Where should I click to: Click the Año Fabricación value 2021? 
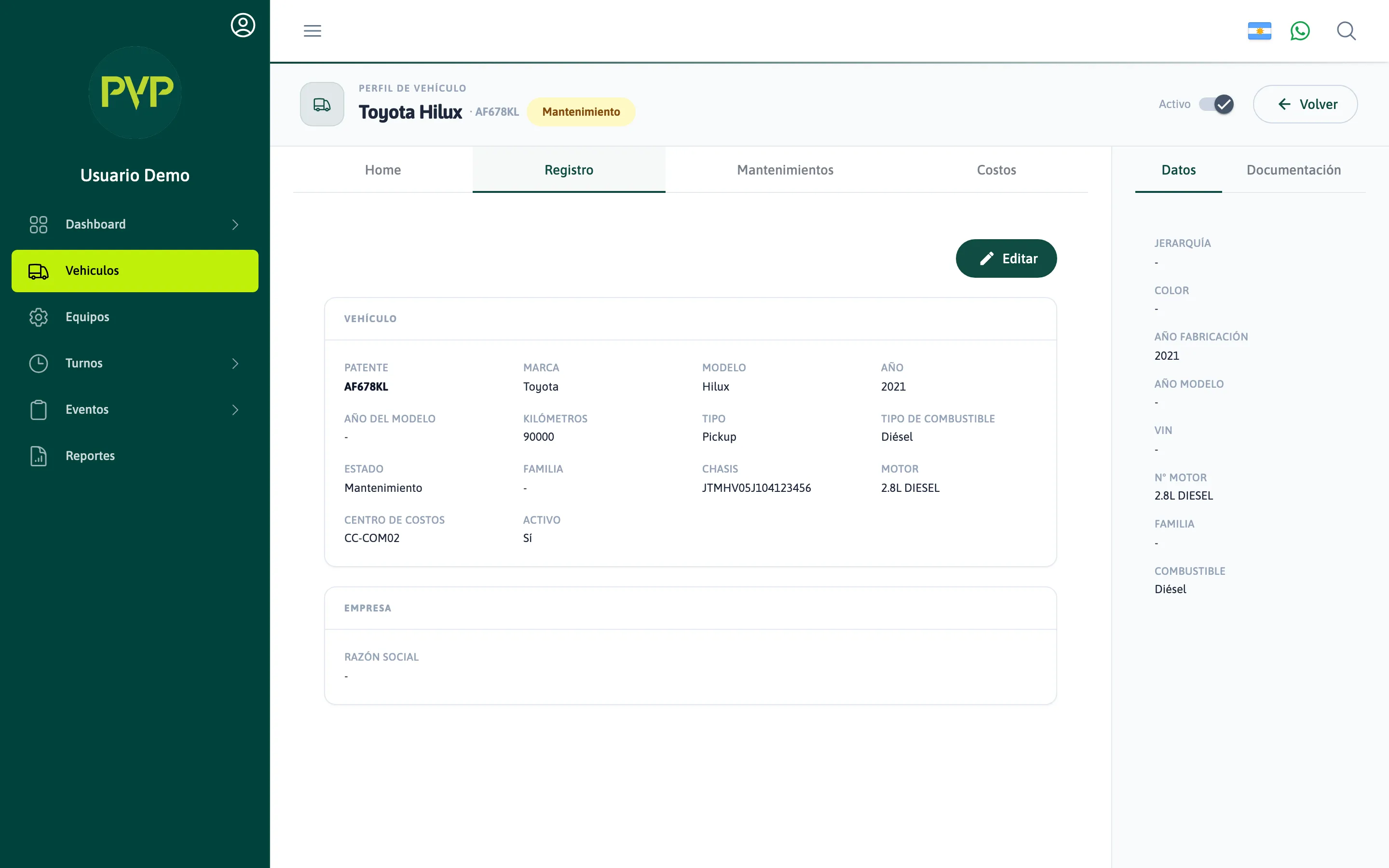tap(1167, 356)
